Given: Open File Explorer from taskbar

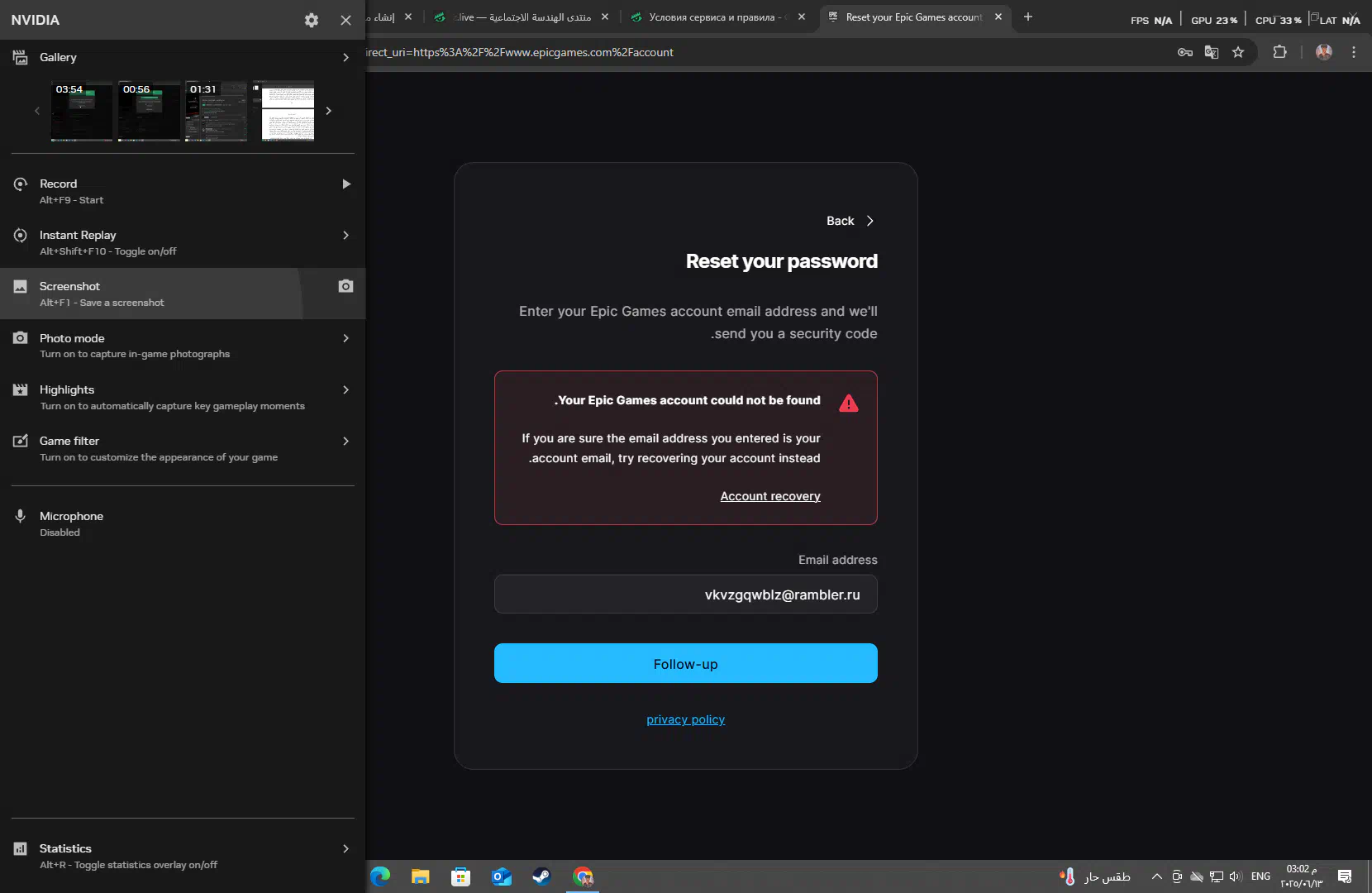Looking at the screenshot, I should point(421,876).
